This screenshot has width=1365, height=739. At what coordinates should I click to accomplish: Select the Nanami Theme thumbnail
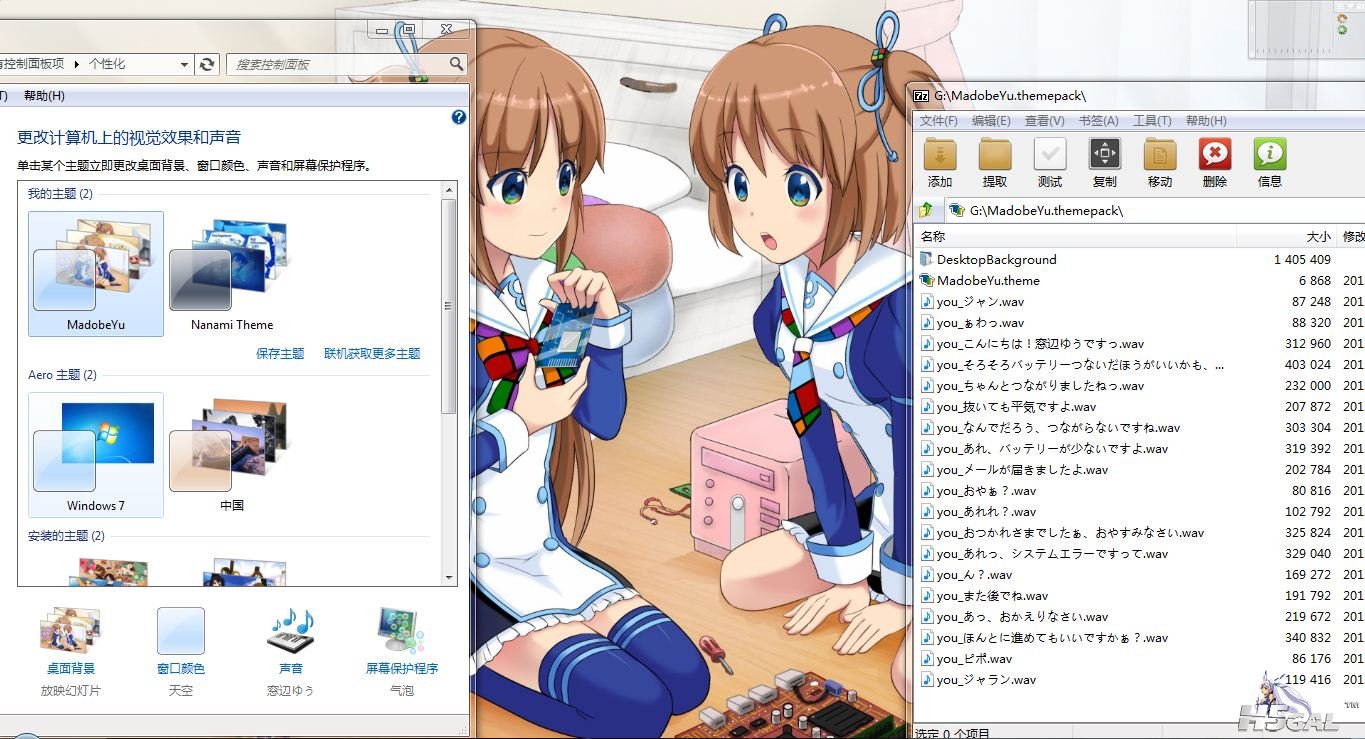[232, 274]
